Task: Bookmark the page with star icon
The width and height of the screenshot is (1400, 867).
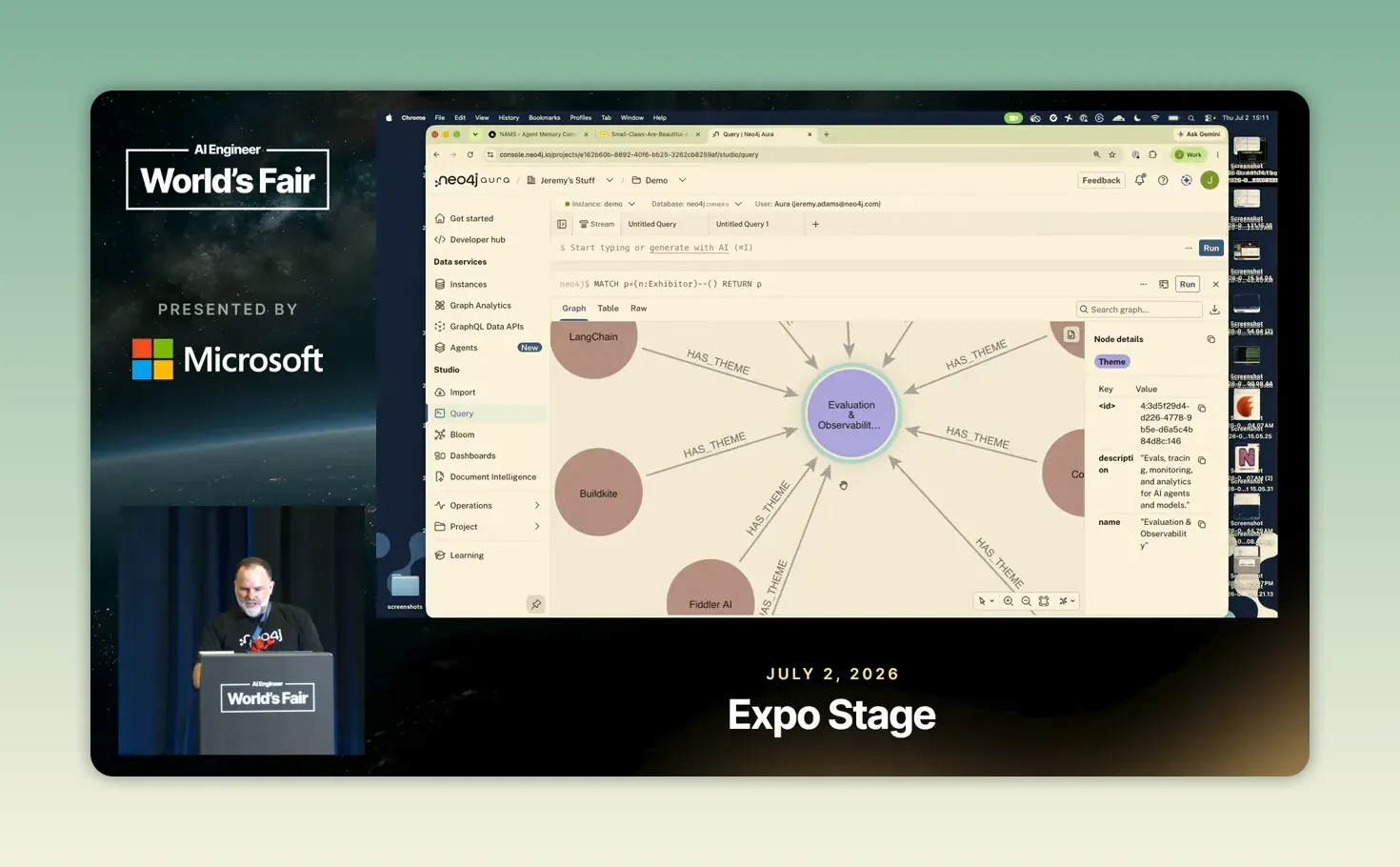Action: [1111, 154]
